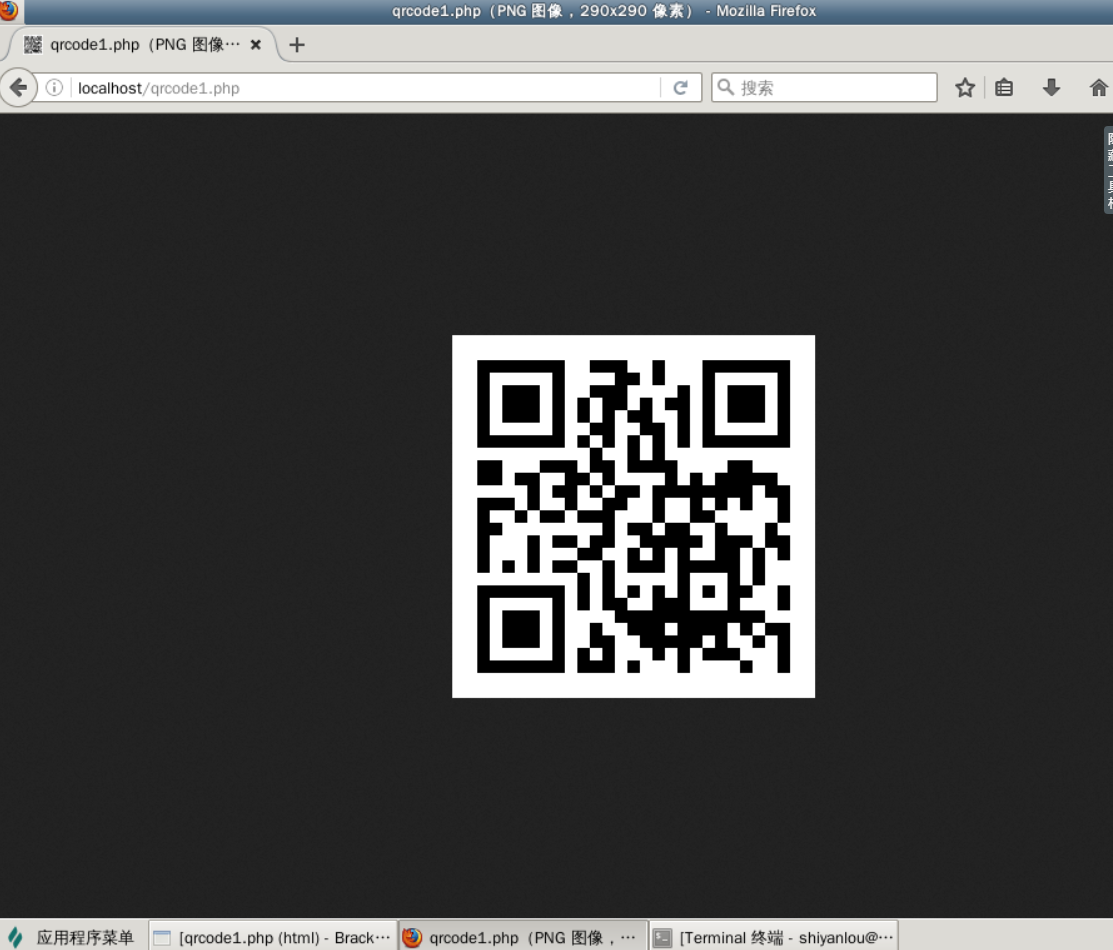Click the QR code image
Screen dimensions: 1113x950
click(x=633, y=516)
